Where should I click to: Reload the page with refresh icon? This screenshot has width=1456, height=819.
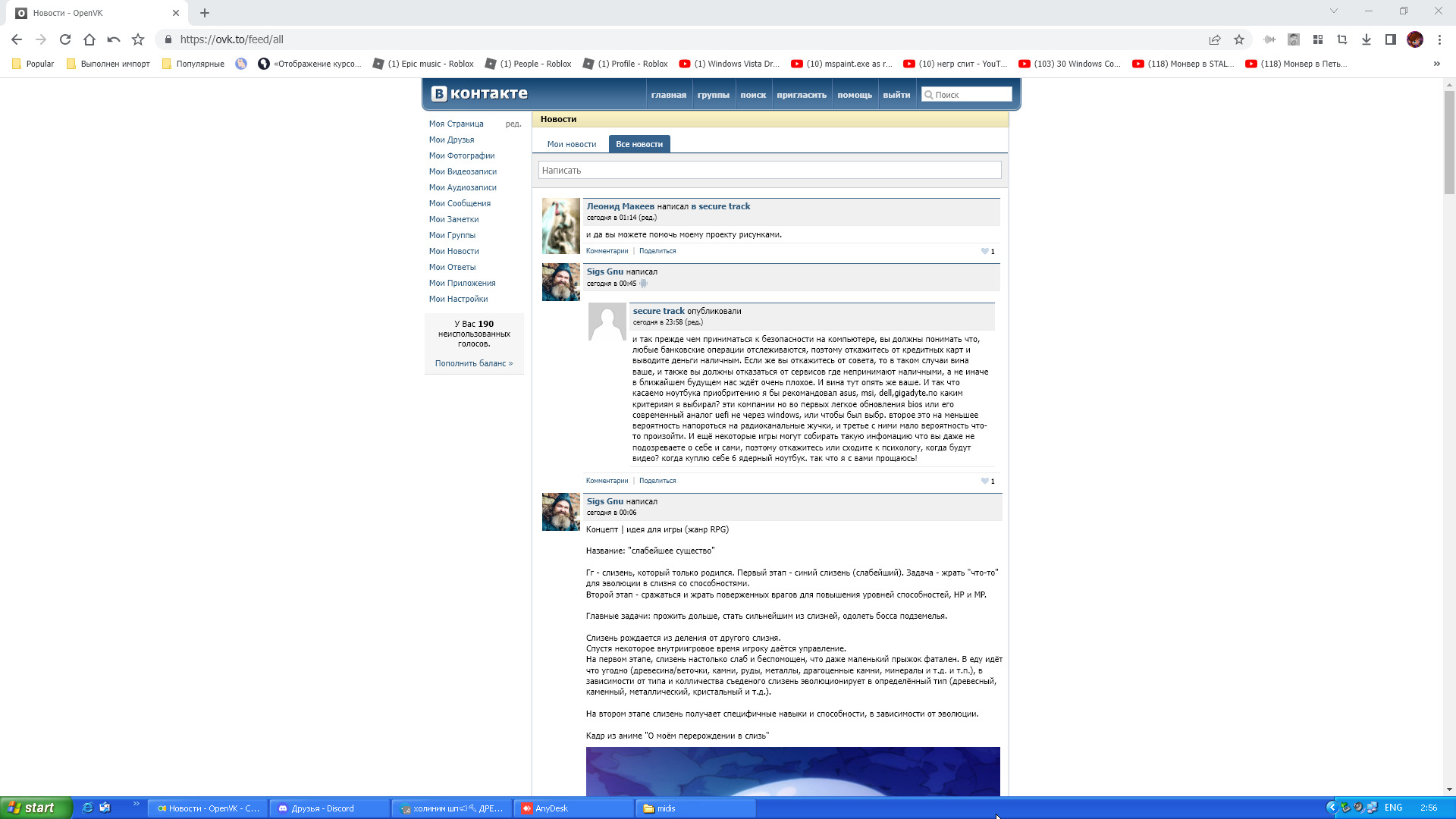coord(65,39)
